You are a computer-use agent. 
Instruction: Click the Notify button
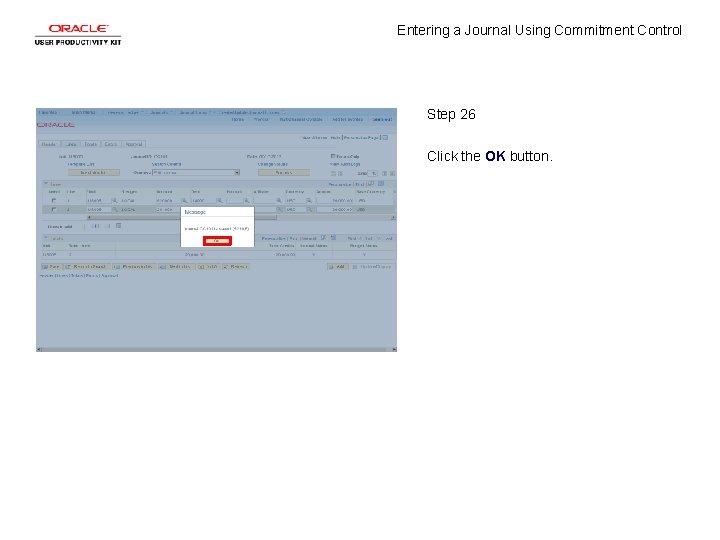(x=208, y=267)
